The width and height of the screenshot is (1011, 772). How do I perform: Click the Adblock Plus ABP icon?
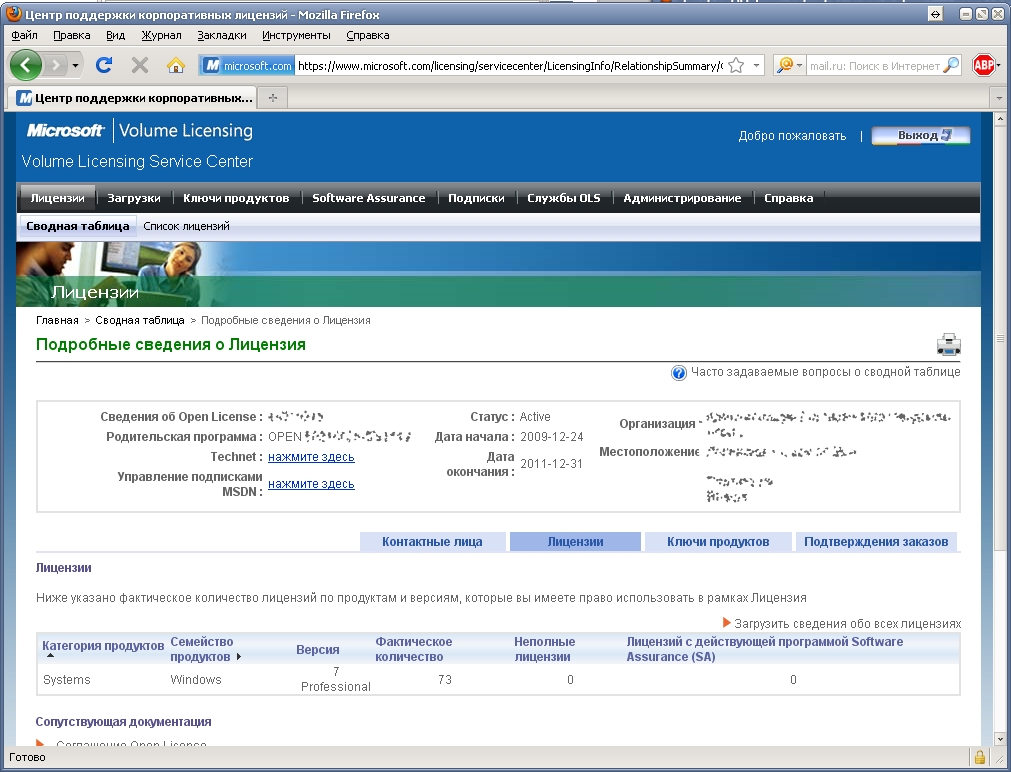tap(983, 65)
